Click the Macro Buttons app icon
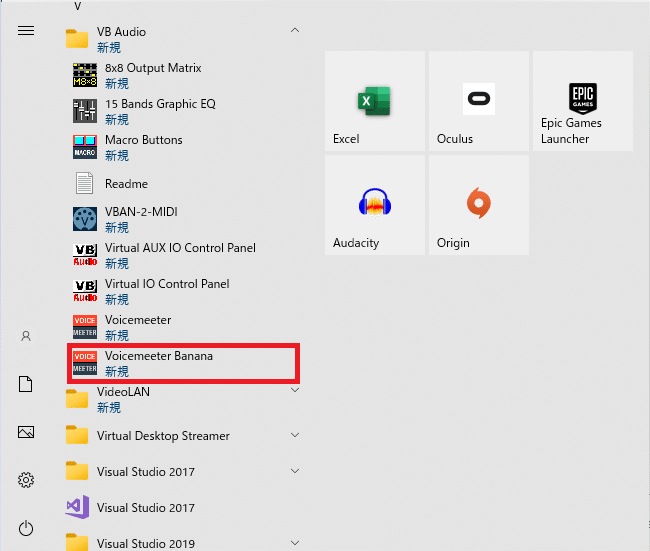 85,147
